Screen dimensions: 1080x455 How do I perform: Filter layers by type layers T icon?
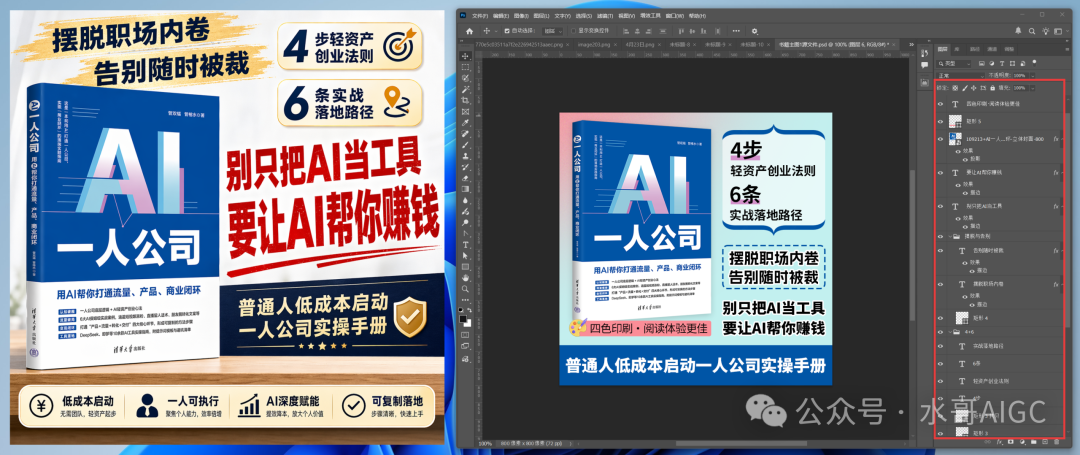click(x=1001, y=63)
